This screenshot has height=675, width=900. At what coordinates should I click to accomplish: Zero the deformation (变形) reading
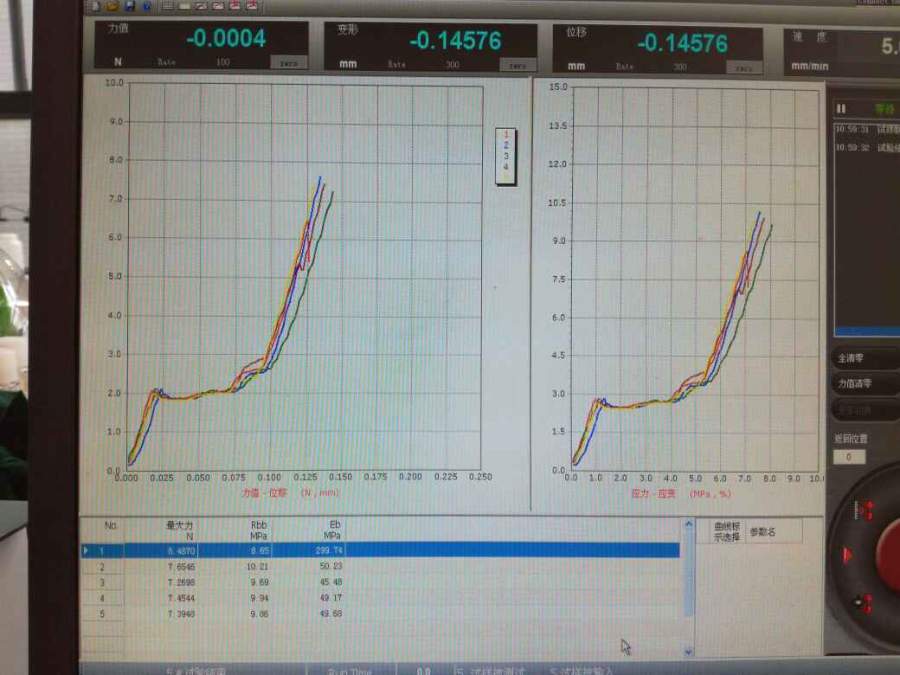[x=517, y=65]
